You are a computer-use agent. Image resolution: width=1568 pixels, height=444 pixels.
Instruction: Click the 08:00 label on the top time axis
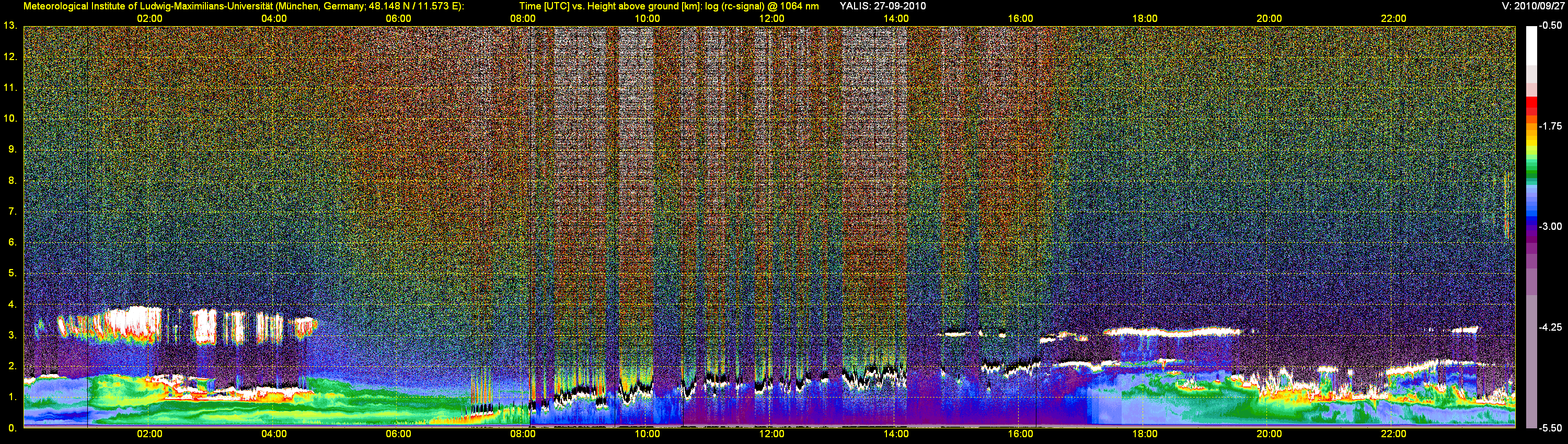click(x=523, y=18)
